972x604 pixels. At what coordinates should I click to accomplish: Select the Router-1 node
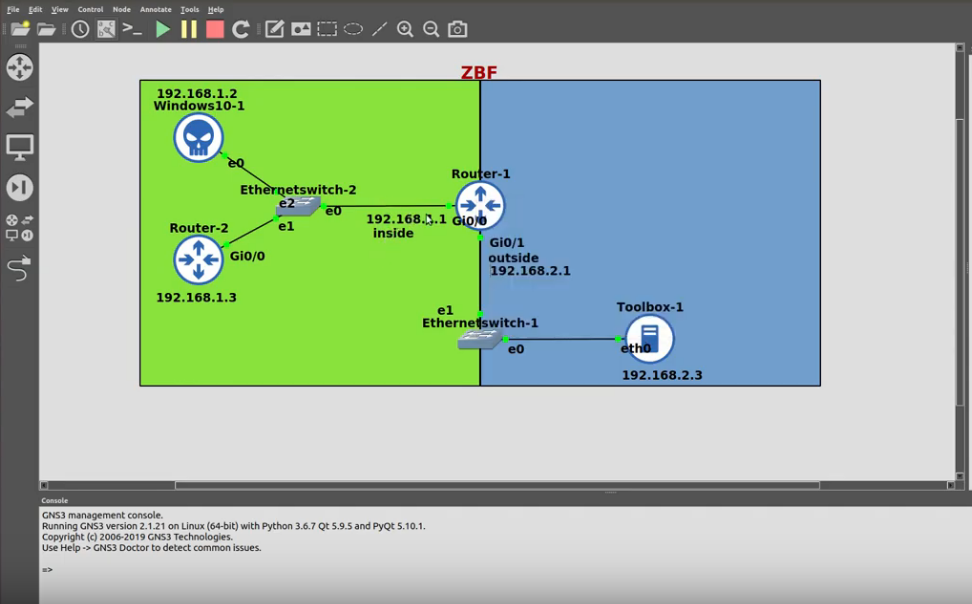[x=480, y=205]
